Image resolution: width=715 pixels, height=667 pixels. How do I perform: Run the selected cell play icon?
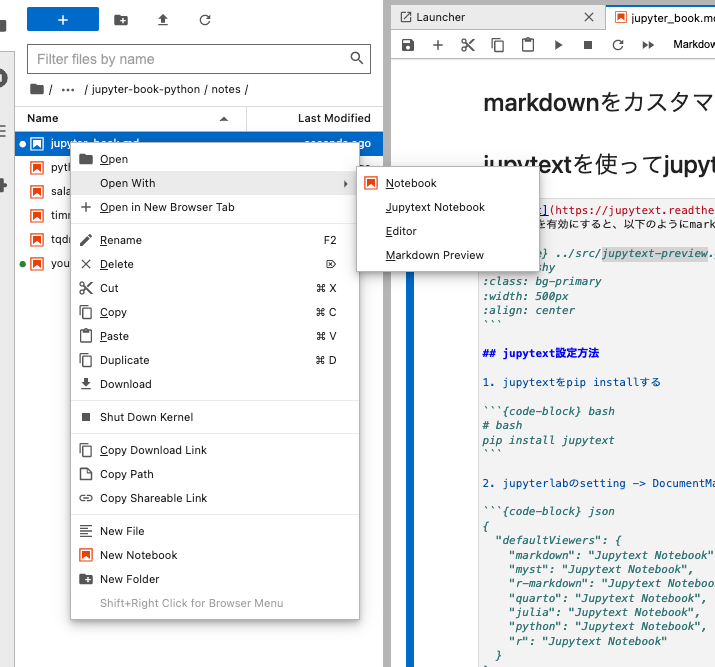tap(558, 45)
